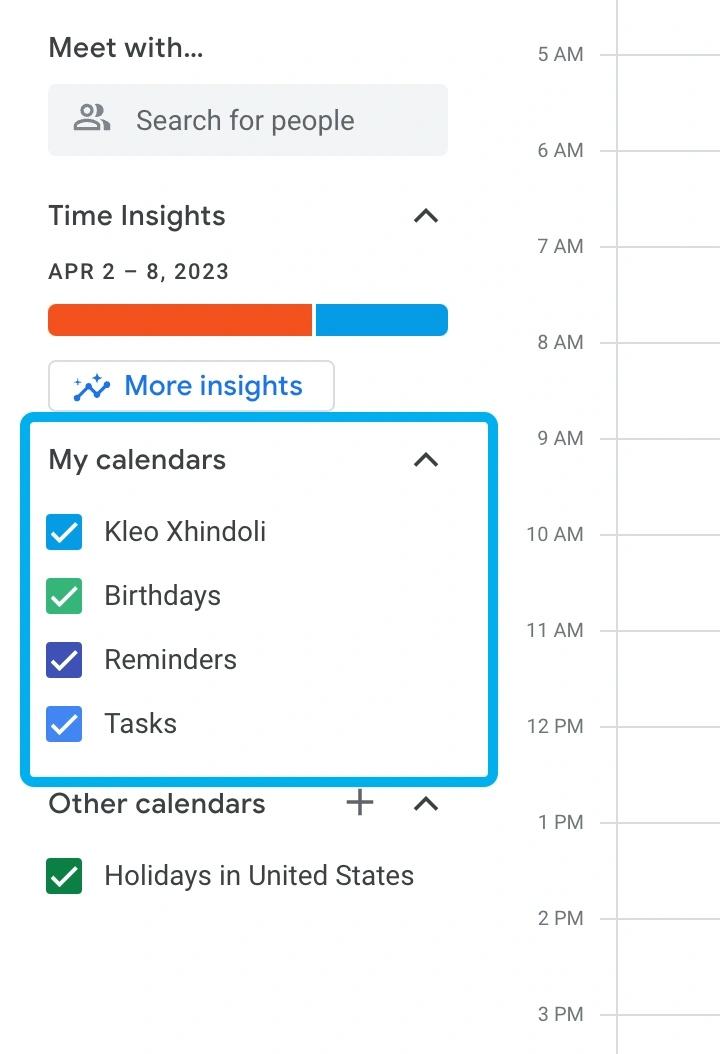
Task: Select the Kleo Xhindoli calendar label
Action: click(185, 532)
